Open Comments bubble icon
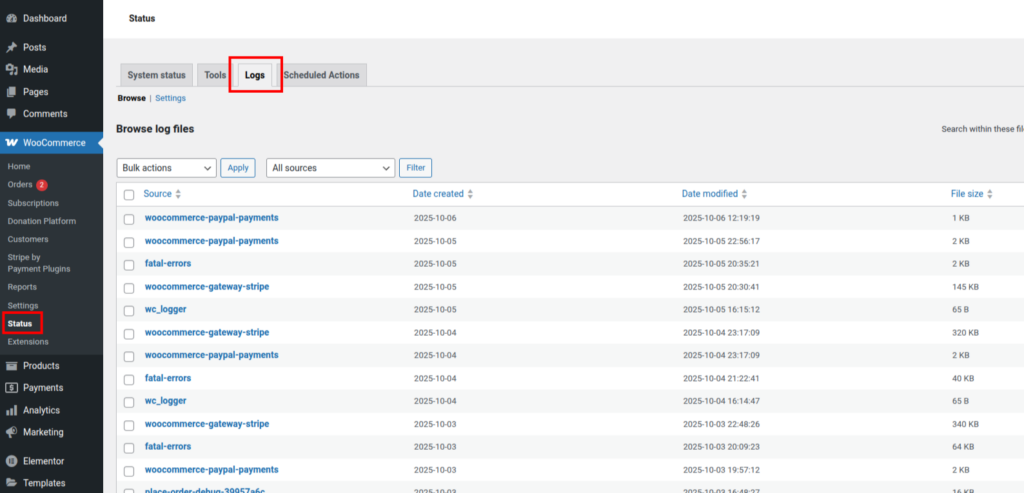 (x=11, y=114)
